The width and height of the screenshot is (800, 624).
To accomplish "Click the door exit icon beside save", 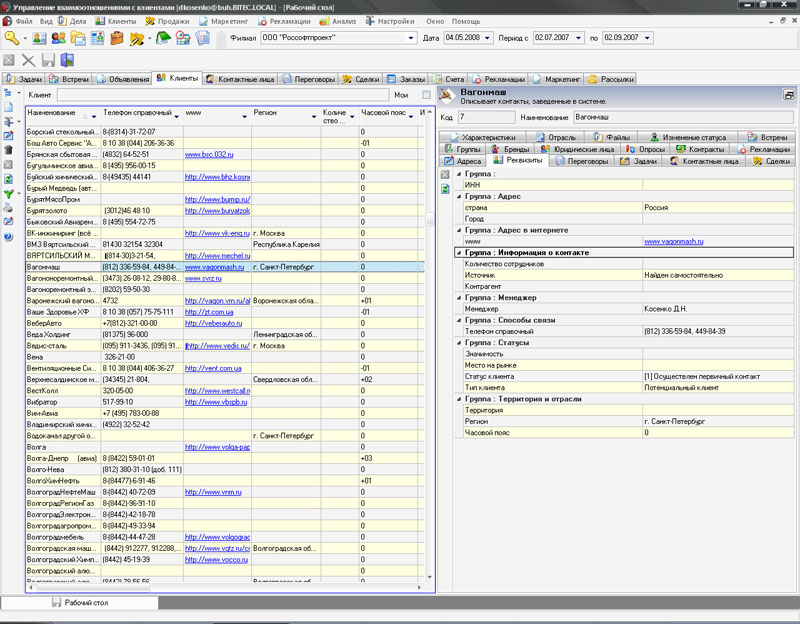I will point(67,60).
